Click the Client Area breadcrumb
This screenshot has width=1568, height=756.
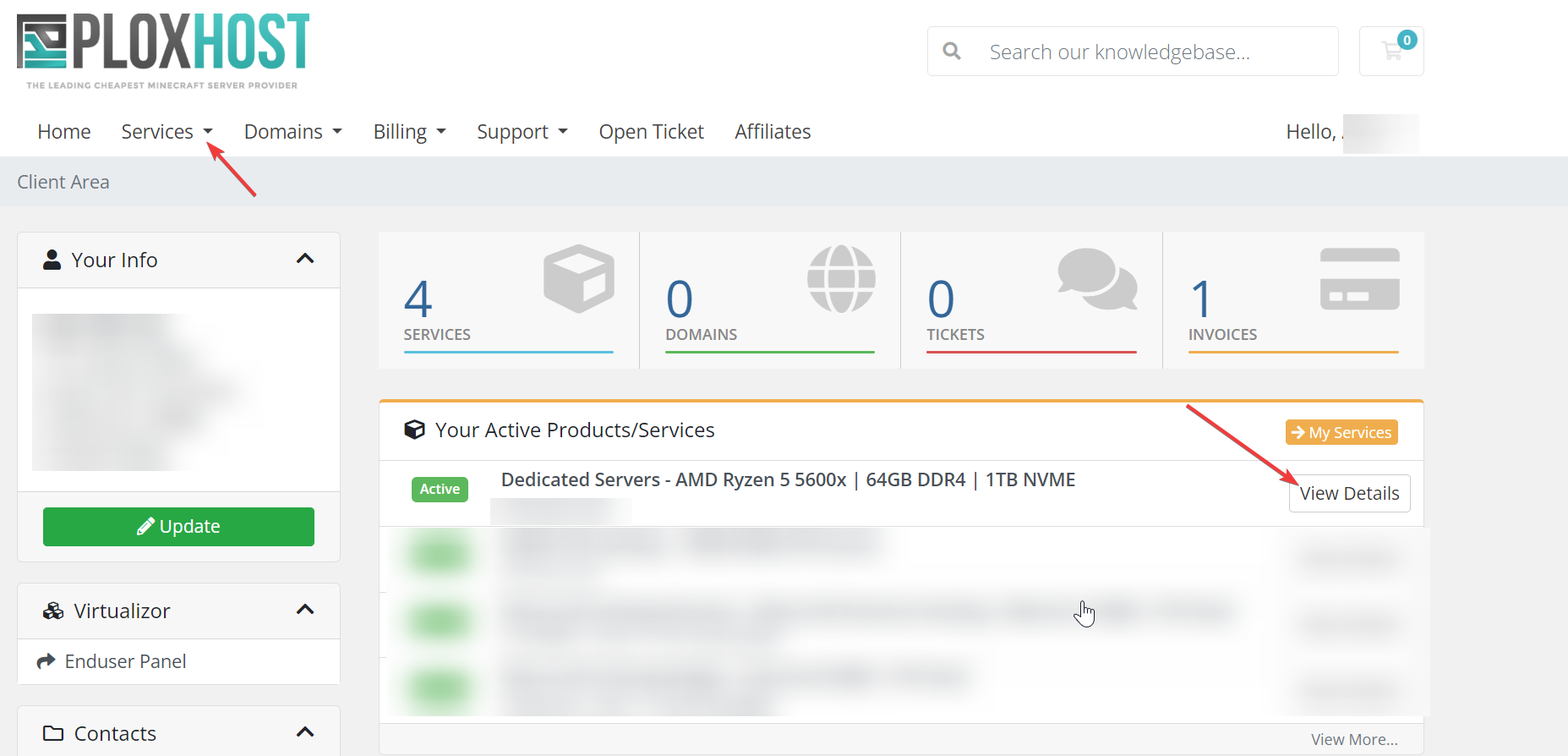(63, 182)
